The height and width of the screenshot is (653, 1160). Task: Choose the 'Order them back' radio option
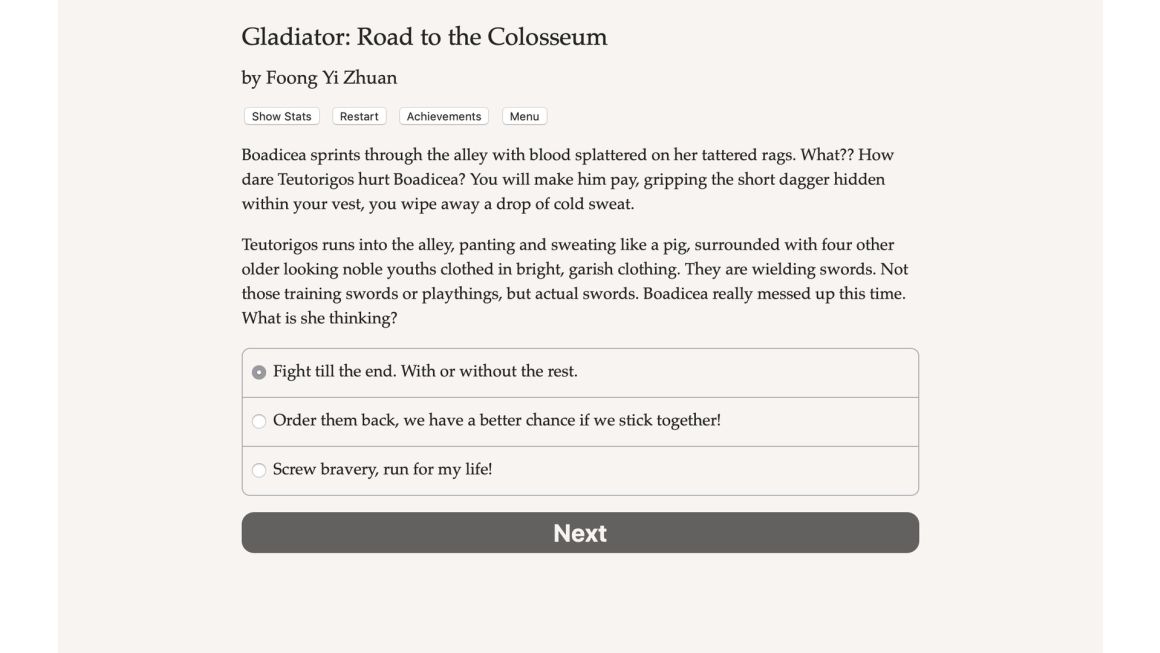[x=259, y=421]
